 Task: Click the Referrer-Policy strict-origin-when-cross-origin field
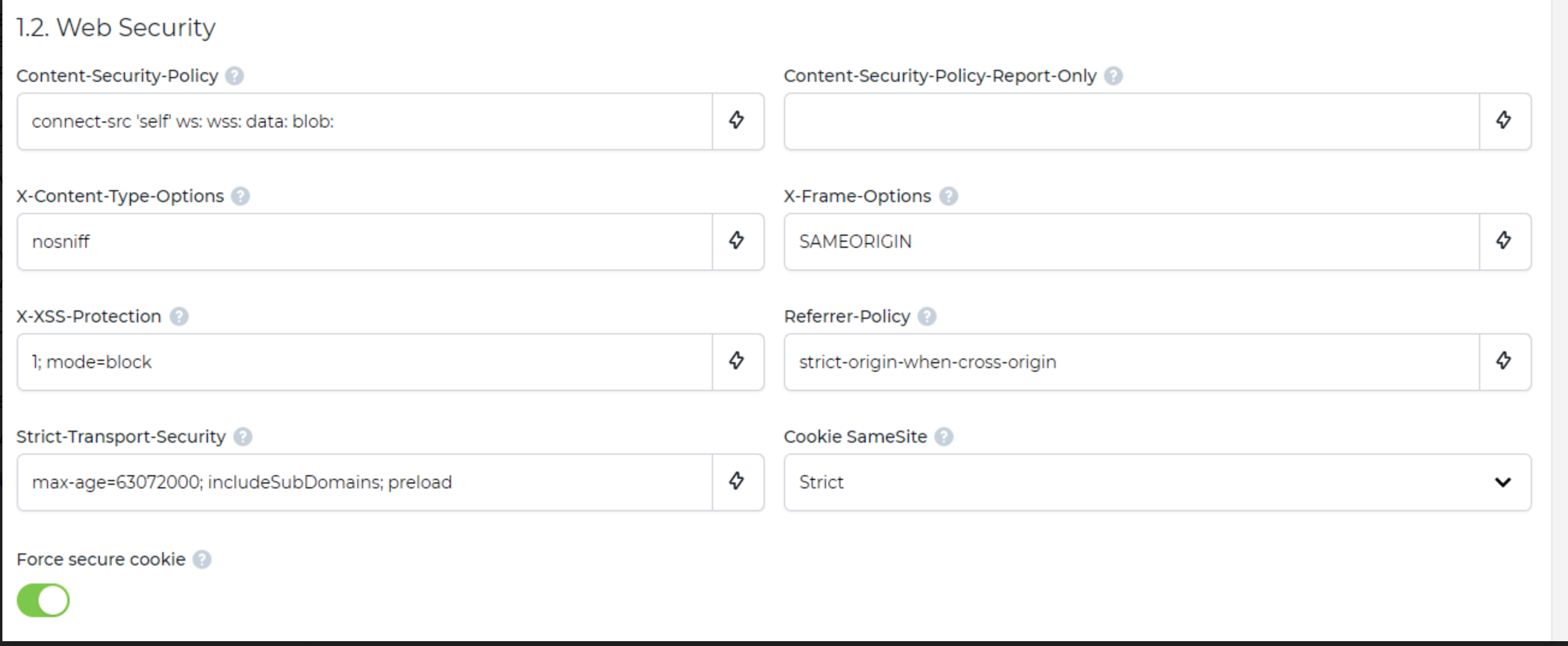point(1132,361)
